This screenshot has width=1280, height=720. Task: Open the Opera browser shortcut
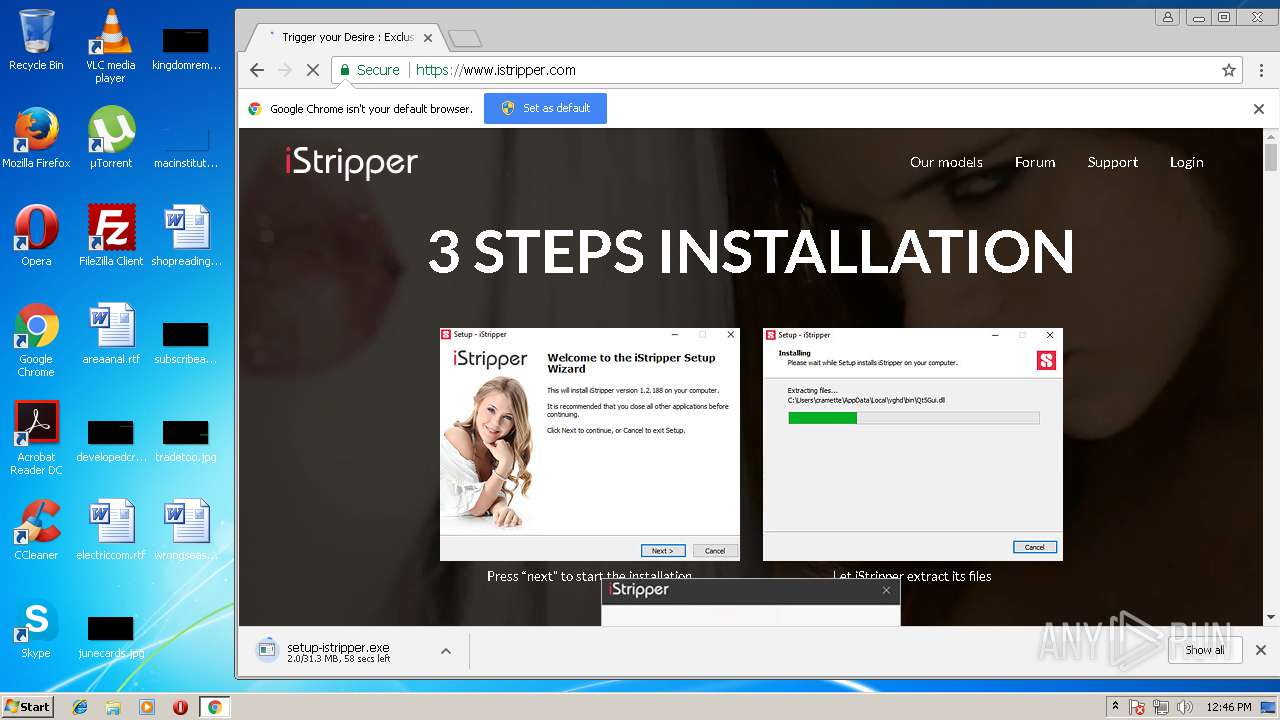click(x=36, y=236)
